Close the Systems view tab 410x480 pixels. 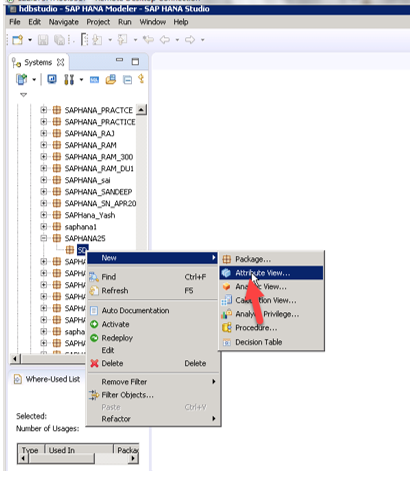tap(60, 62)
